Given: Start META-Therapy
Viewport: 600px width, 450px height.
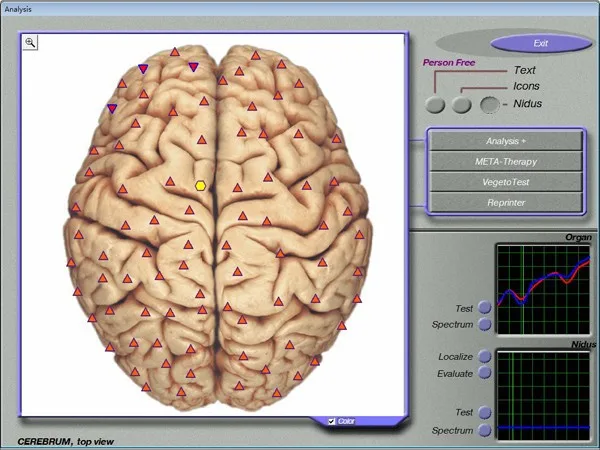Looking at the screenshot, I should click(x=506, y=161).
